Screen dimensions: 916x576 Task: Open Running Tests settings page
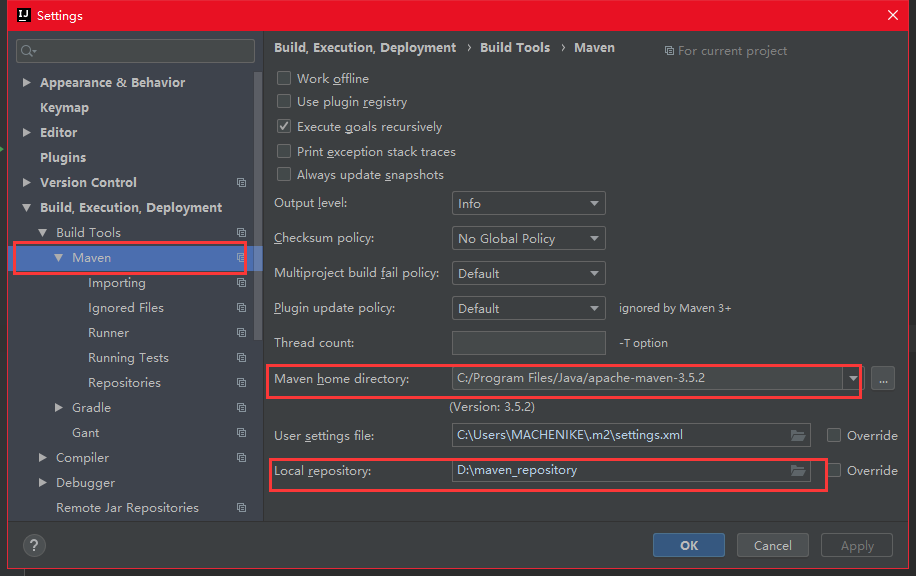(x=128, y=358)
